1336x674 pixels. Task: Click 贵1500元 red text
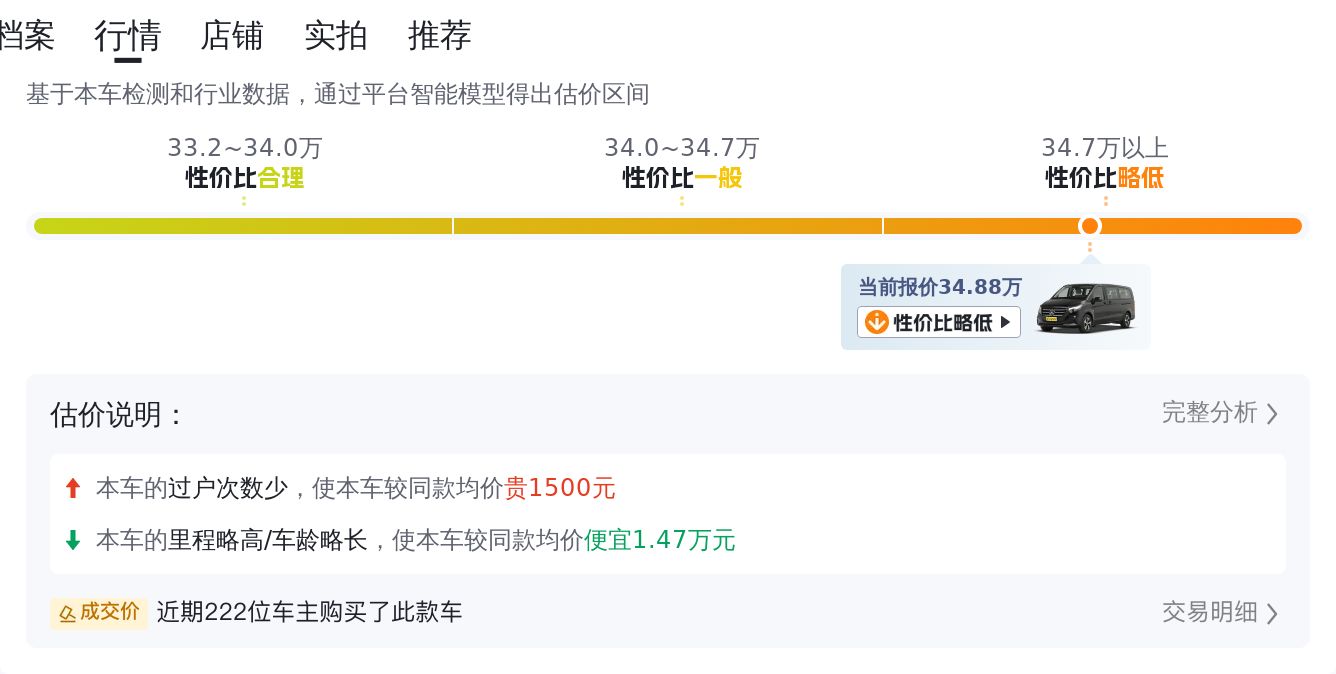560,488
